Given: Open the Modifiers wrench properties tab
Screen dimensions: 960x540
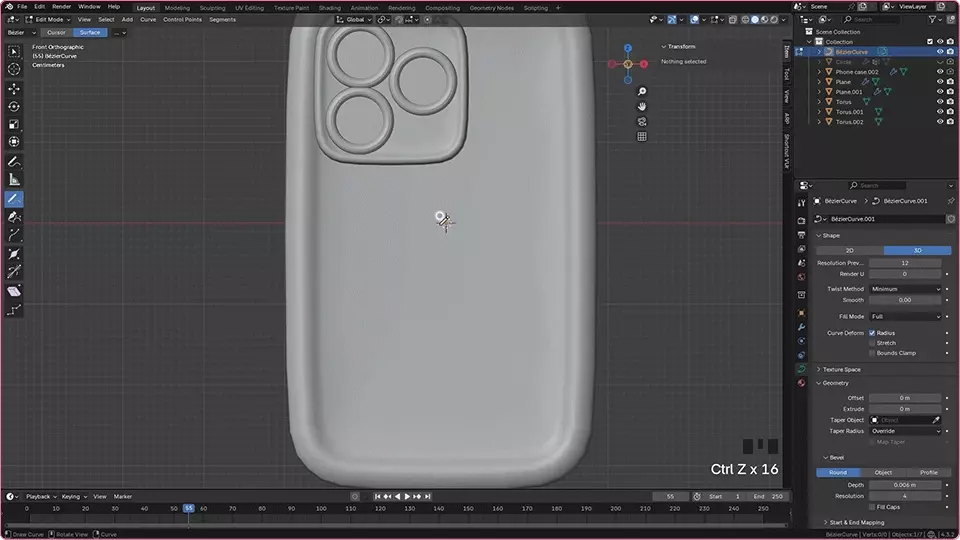Looking at the screenshot, I should coord(801,327).
